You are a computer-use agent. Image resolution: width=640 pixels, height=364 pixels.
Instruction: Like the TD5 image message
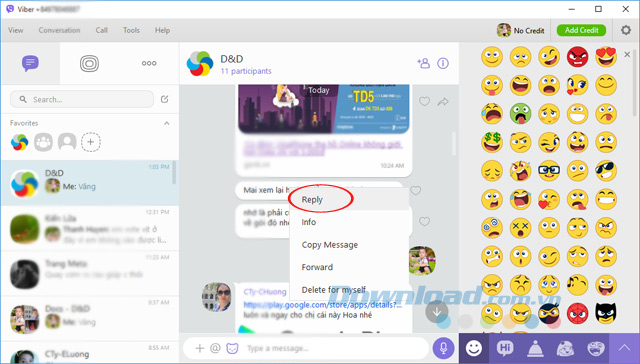(424, 101)
